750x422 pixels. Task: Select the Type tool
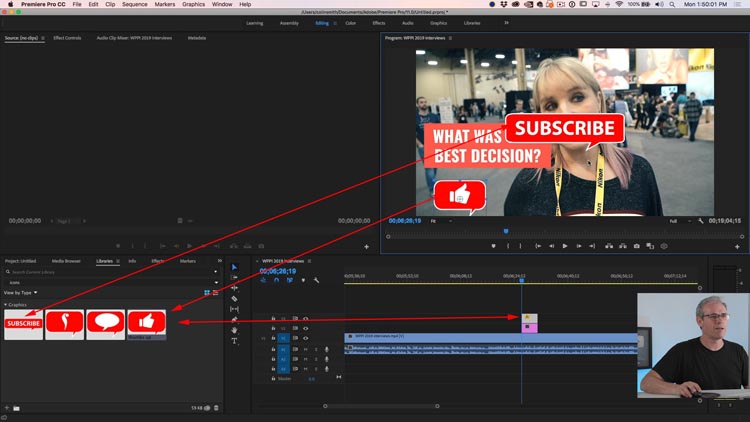point(234,341)
